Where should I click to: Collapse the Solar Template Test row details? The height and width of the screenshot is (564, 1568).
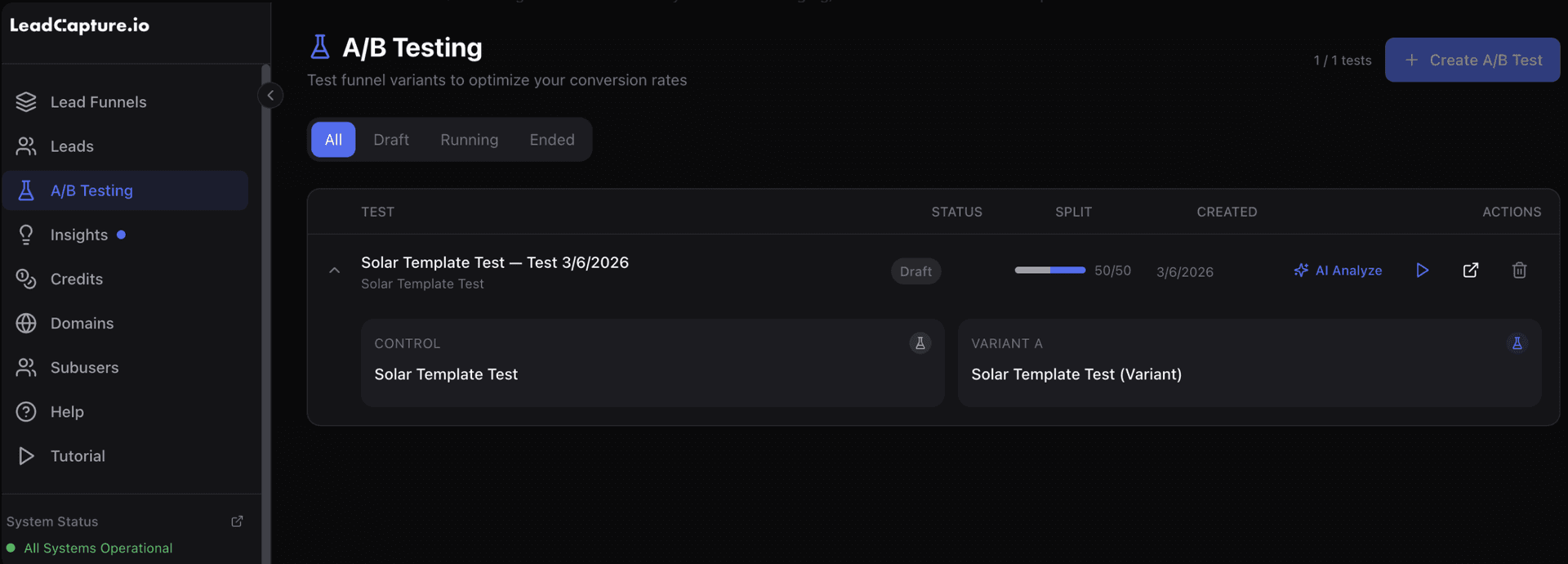(334, 270)
